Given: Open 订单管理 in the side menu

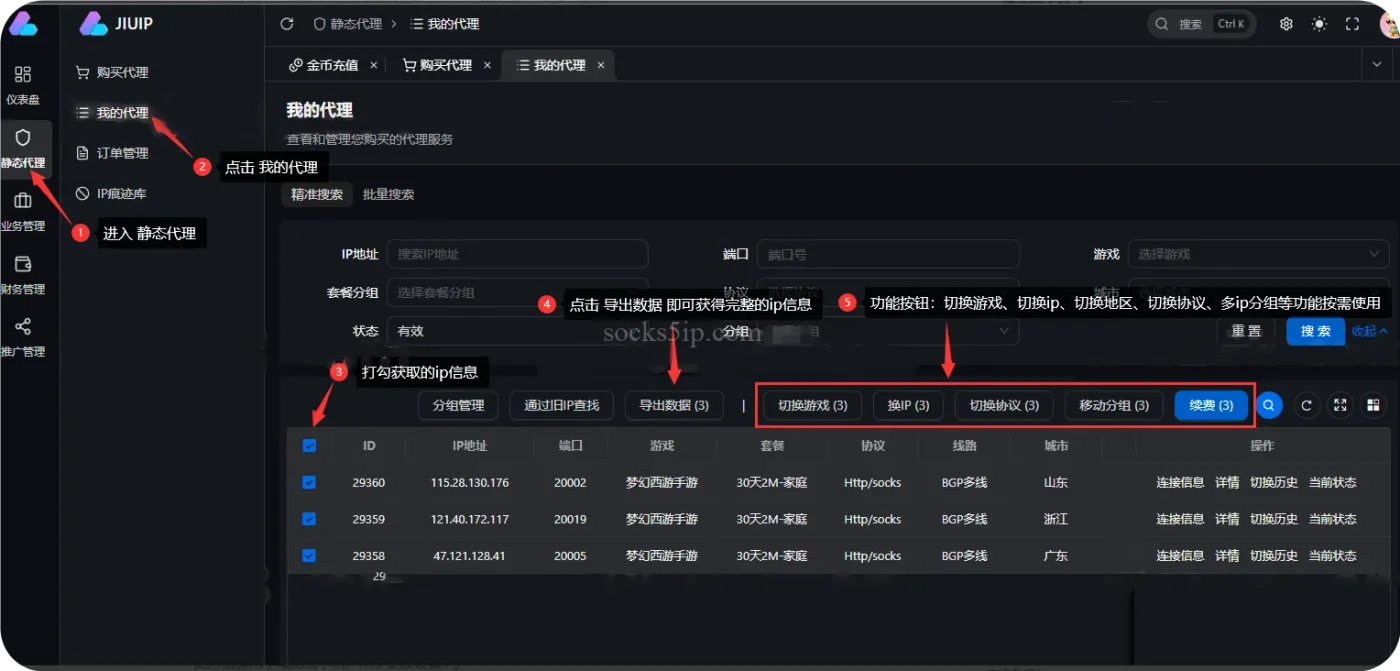Looking at the screenshot, I should (112, 153).
